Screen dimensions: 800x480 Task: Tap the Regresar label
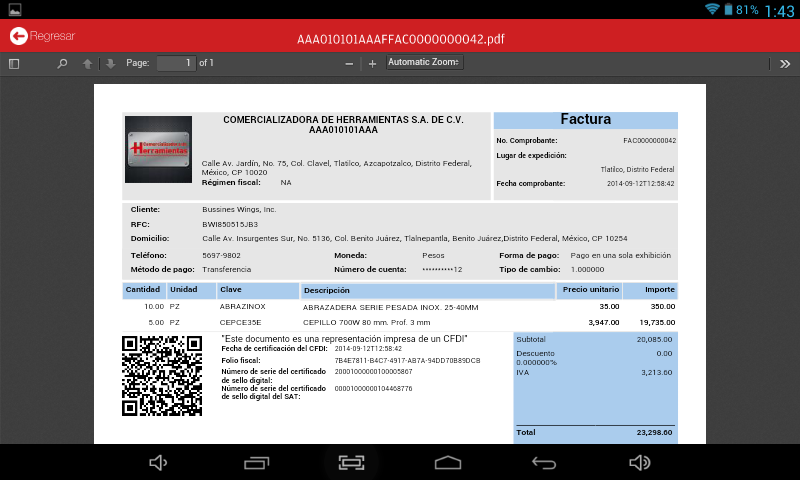point(52,36)
